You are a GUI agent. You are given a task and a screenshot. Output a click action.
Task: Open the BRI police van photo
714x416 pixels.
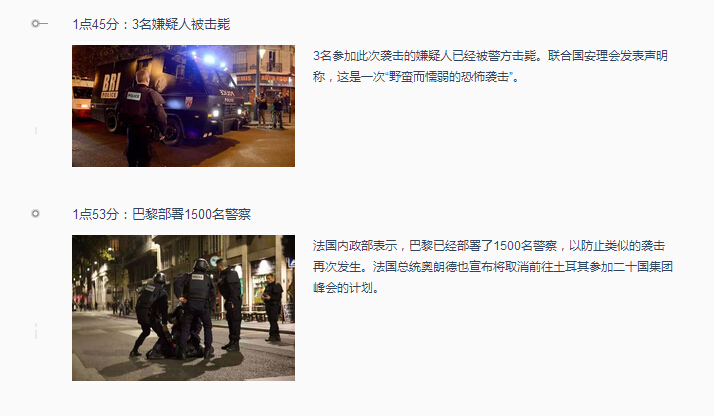click(x=184, y=106)
